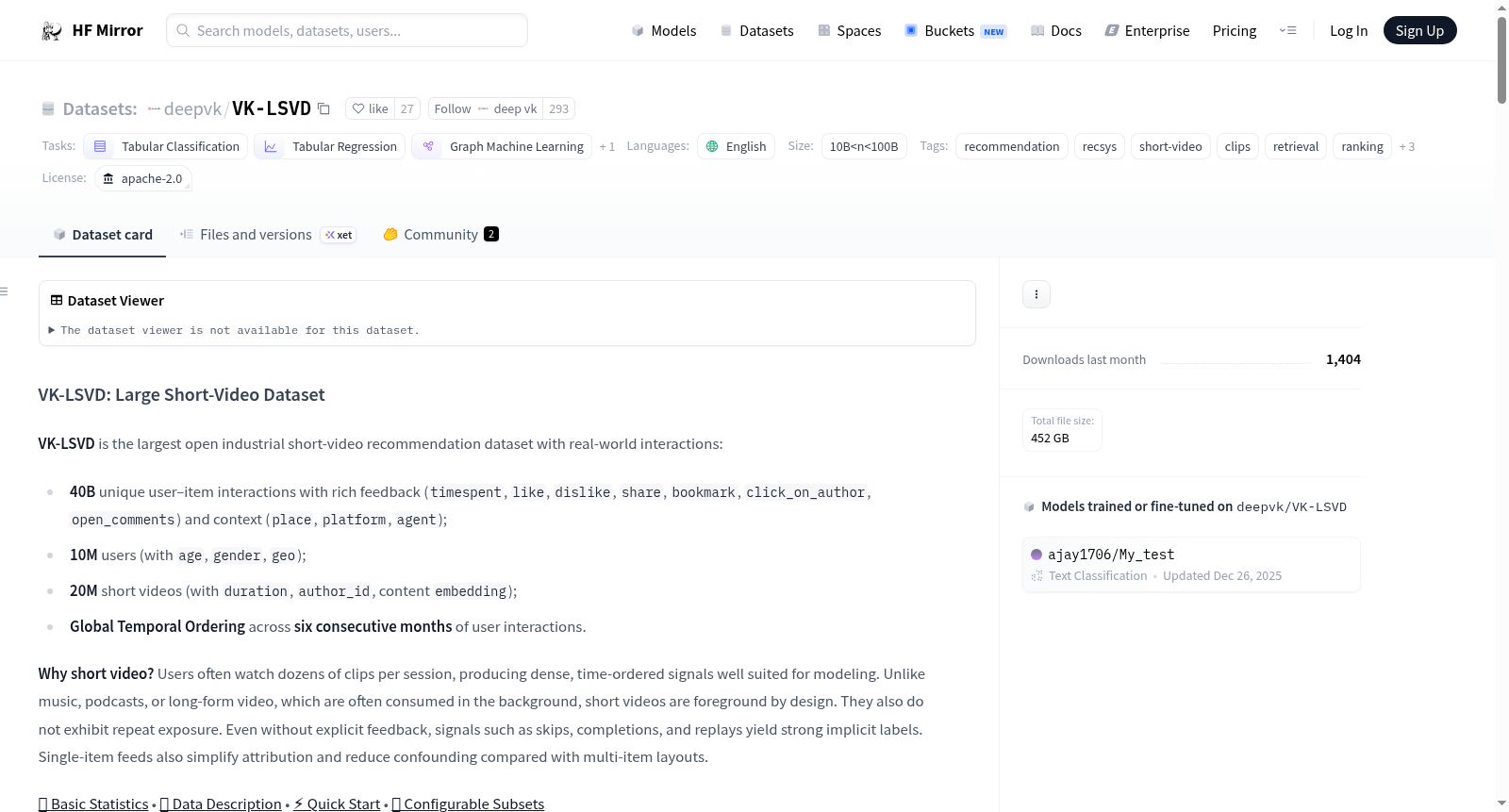Click the Downloads last month value 1,404
The height and width of the screenshot is (812, 1509).
[1343, 359]
